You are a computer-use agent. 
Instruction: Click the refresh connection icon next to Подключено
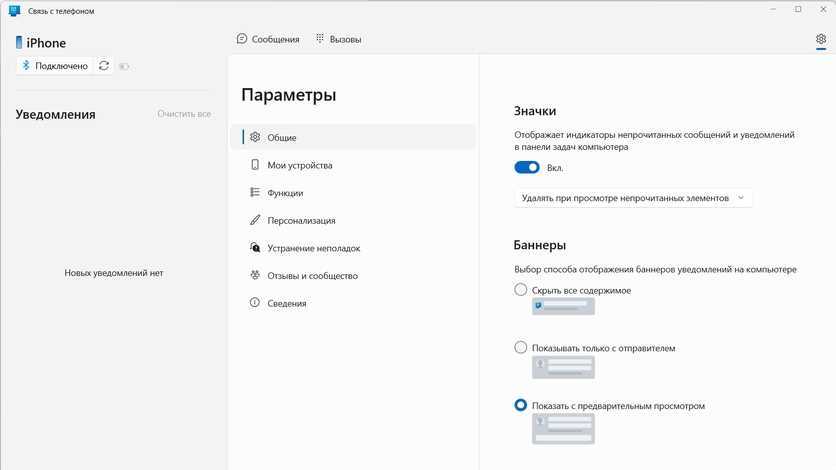pyautogui.click(x=104, y=66)
